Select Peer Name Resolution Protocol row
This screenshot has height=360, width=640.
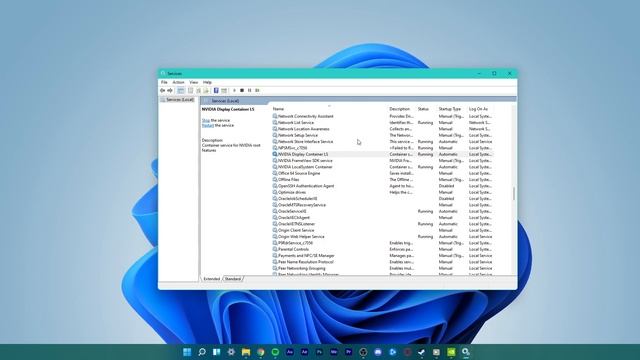tap(382, 262)
